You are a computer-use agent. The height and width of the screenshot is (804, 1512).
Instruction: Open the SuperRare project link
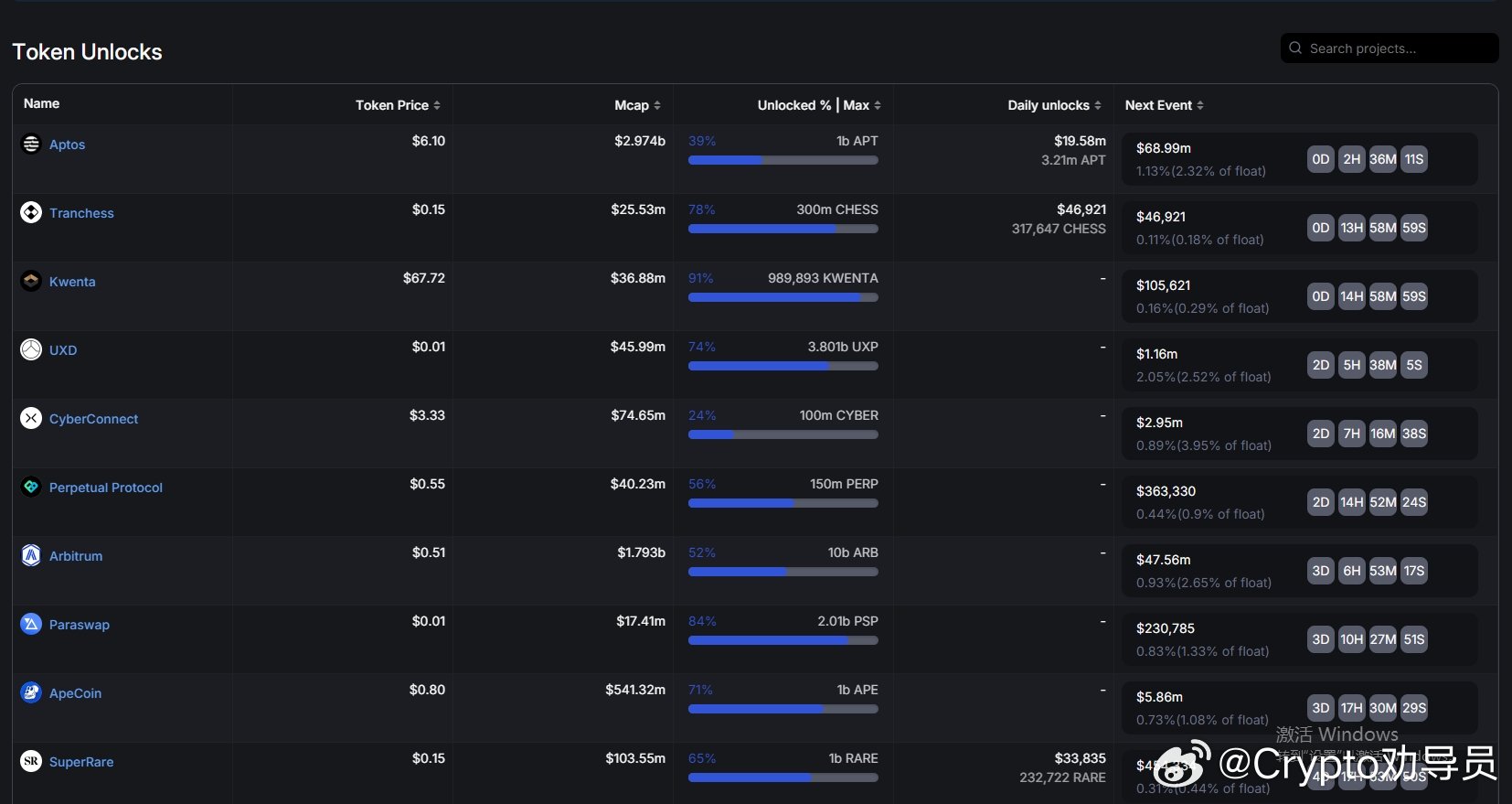[x=81, y=762]
